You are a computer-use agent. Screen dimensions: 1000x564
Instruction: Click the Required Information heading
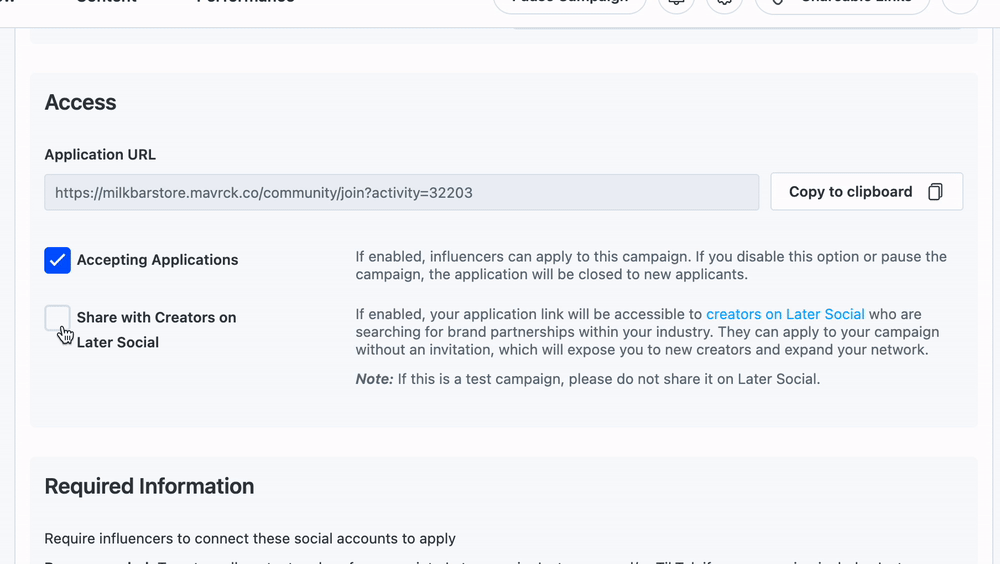[x=149, y=486]
